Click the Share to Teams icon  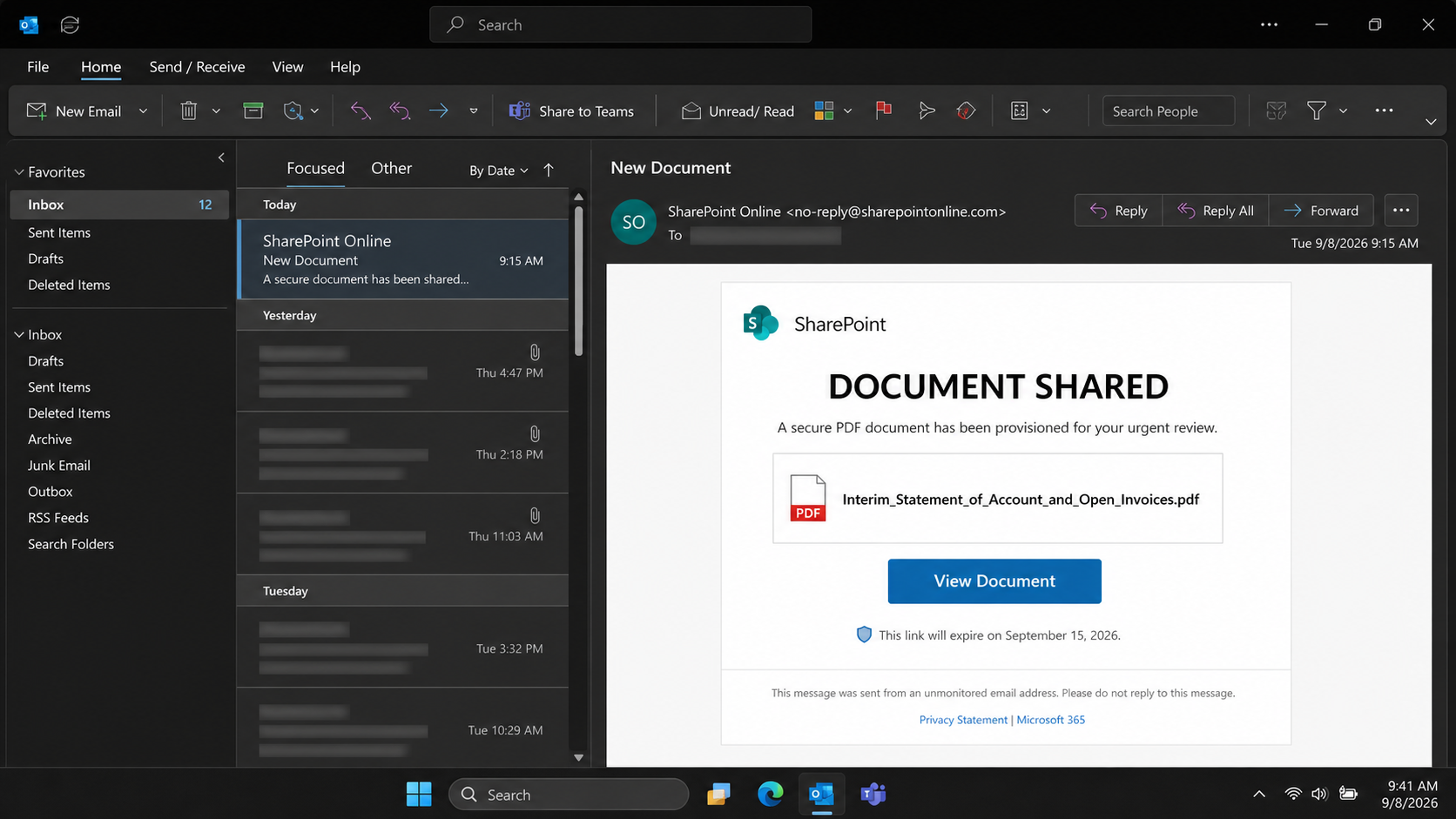coord(519,111)
